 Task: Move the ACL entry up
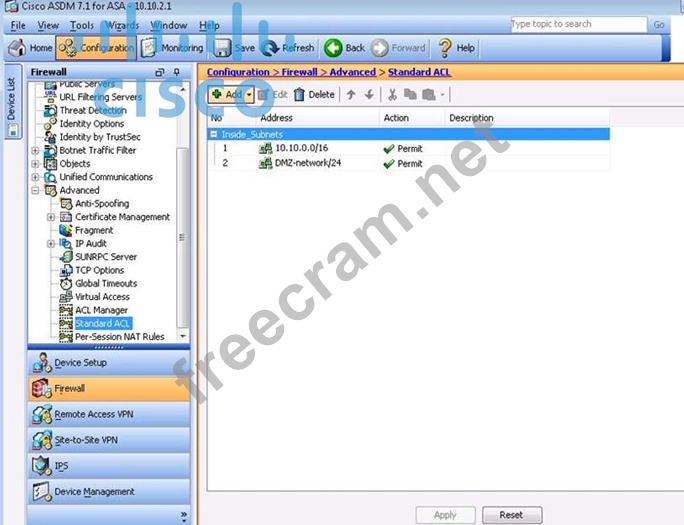[x=350, y=94]
